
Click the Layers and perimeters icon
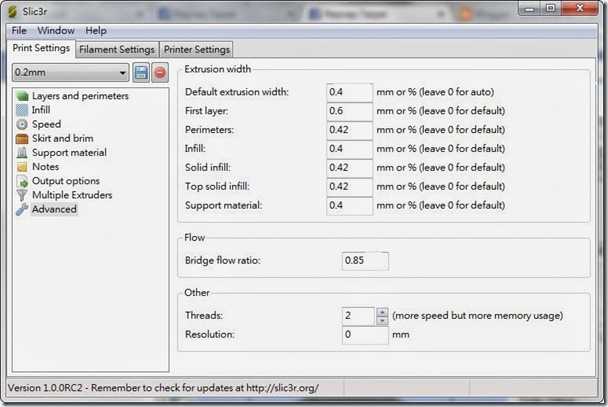(x=22, y=96)
